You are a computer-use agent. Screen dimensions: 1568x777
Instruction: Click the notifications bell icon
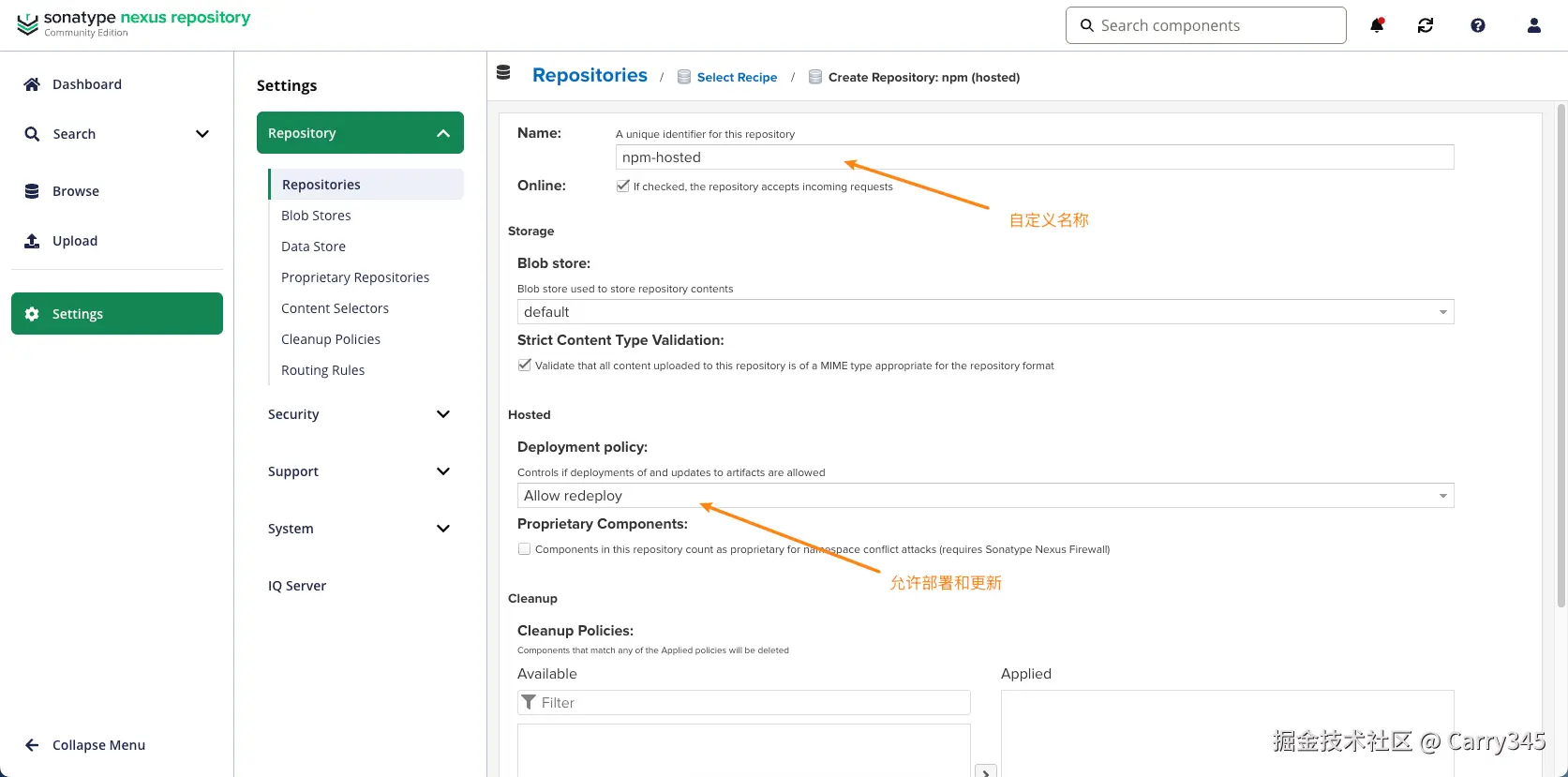[x=1377, y=25]
